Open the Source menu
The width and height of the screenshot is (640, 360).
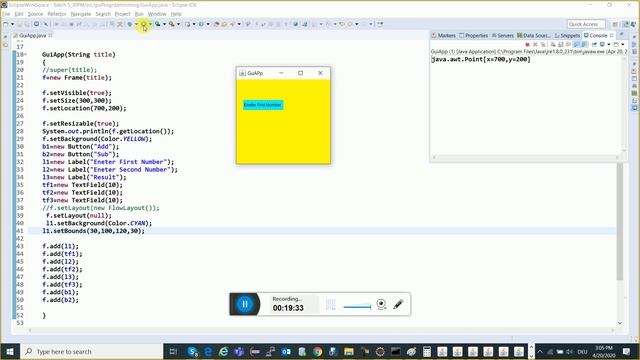(35, 14)
